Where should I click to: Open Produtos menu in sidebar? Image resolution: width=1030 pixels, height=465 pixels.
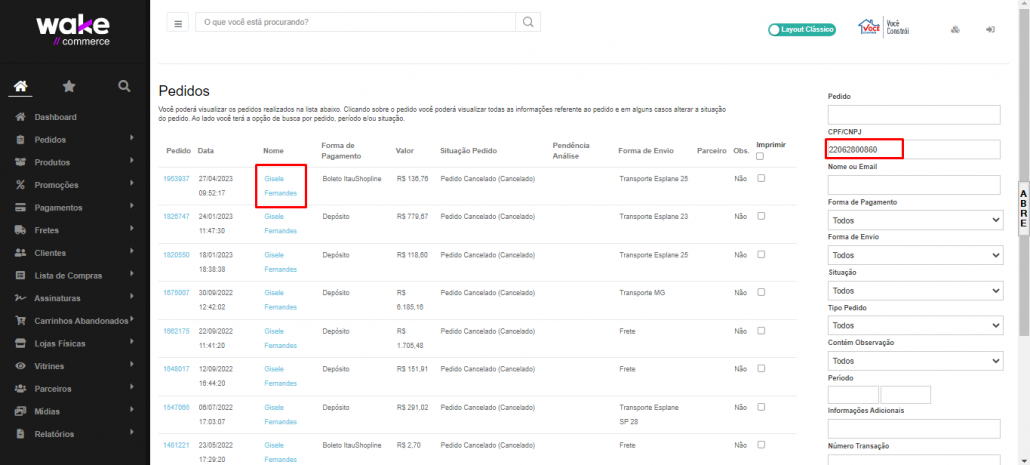tap(53, 162)
